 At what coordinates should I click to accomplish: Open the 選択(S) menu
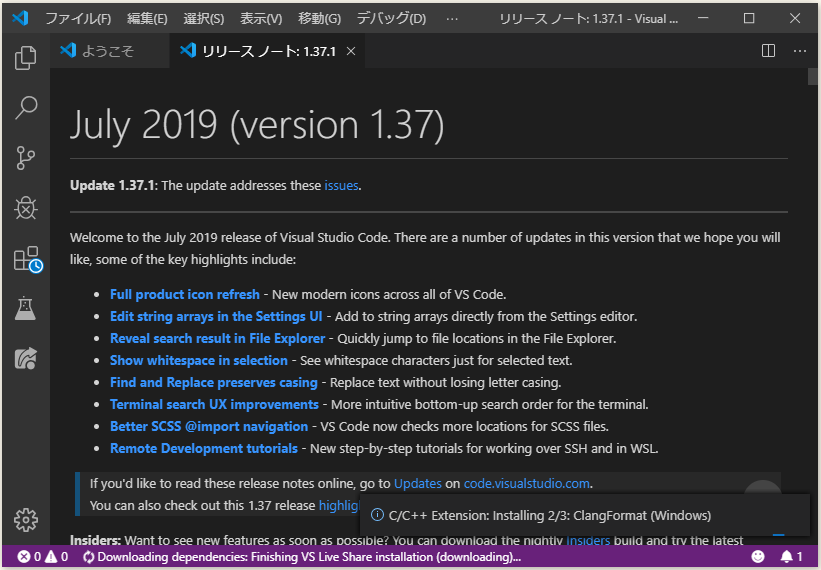pos(204,19)
